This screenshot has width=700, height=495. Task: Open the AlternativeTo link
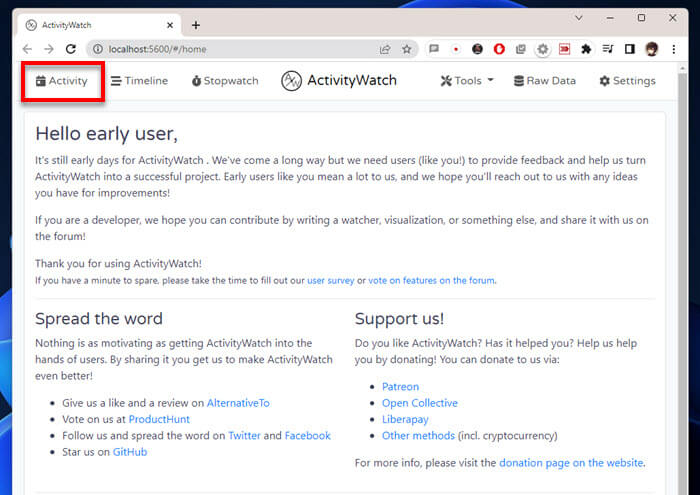pos(238,403)
